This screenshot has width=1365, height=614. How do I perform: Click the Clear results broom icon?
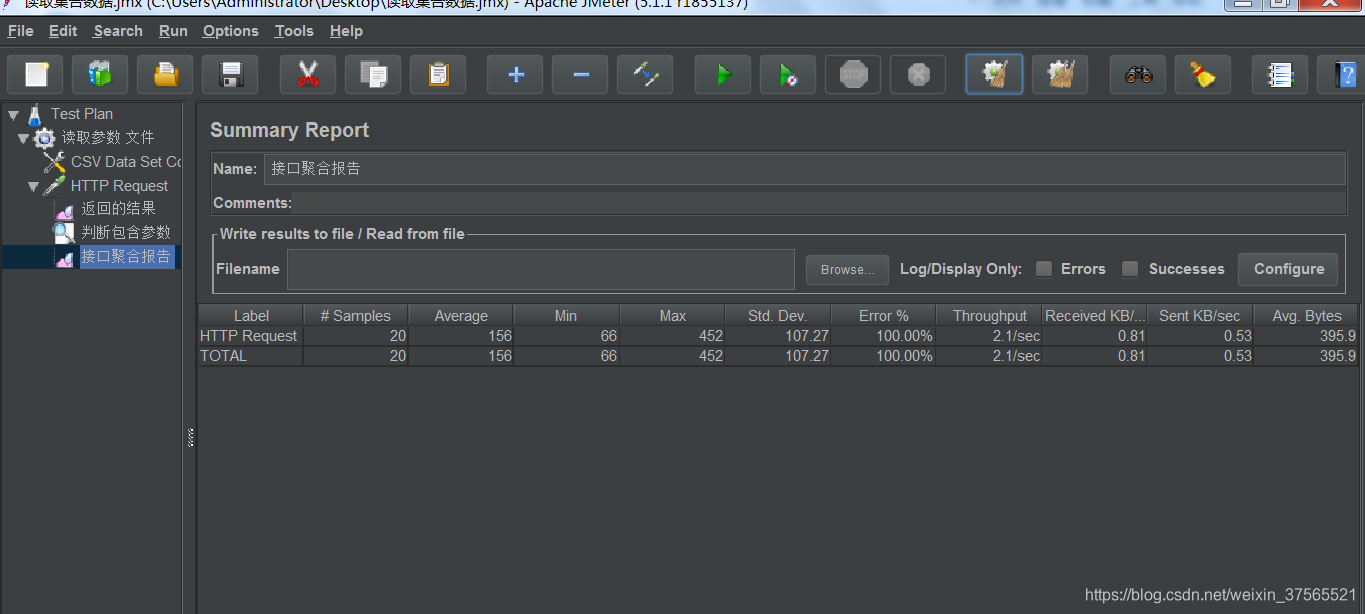pyautogui.click(x=994, y=74)
